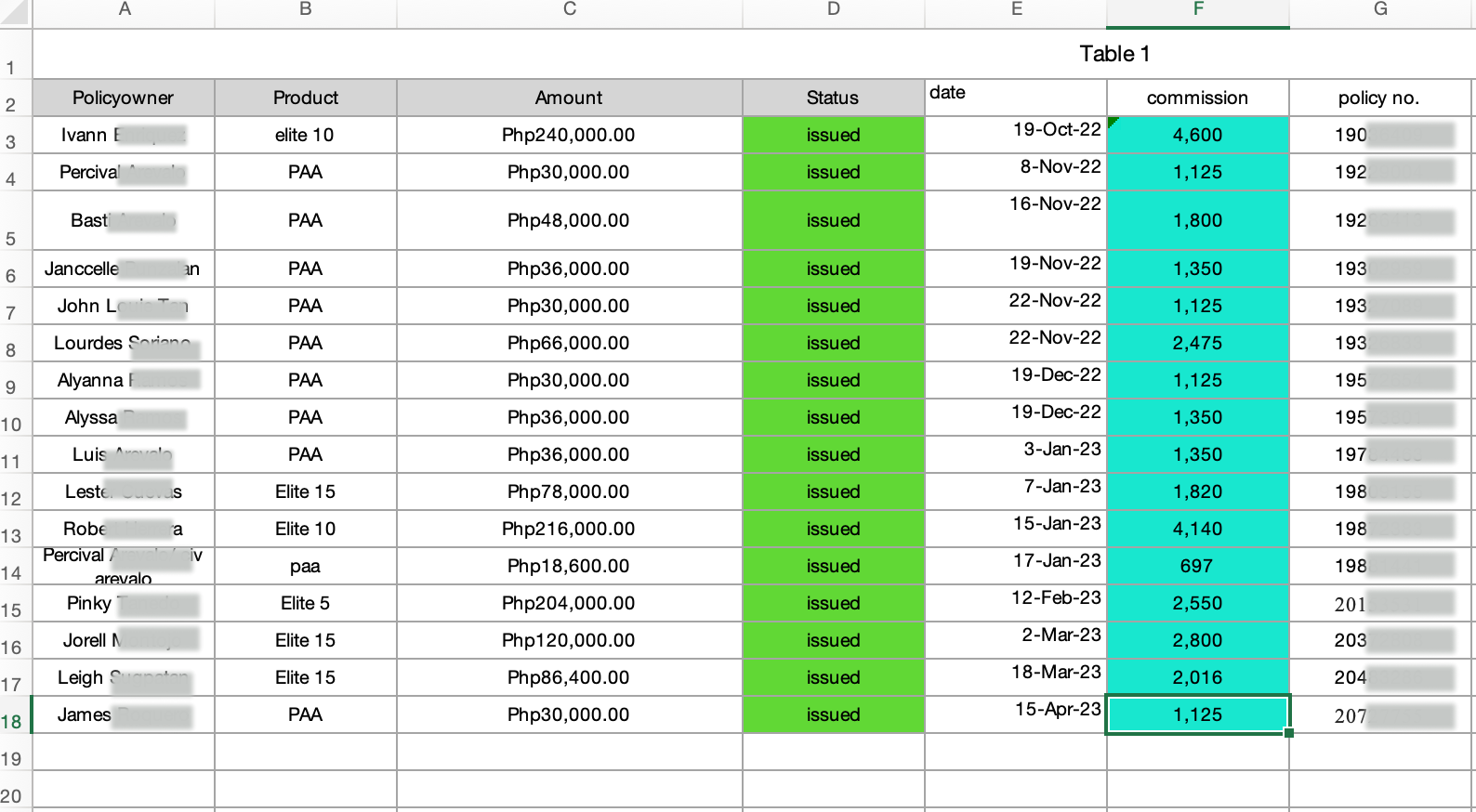This screenshot has width=1476, height=812.
Task: Select the green issued status in row 18
Action: click(x=833, y=714)
